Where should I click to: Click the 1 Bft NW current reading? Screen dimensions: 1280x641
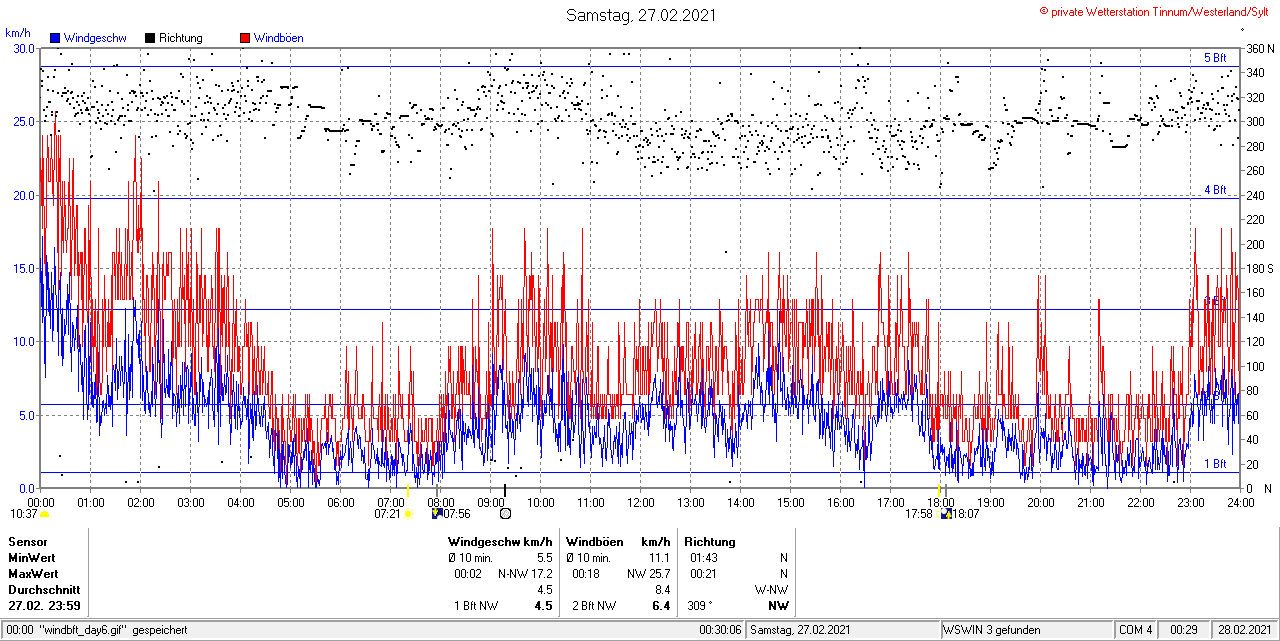pyautogui.click(x=476, y=606)
